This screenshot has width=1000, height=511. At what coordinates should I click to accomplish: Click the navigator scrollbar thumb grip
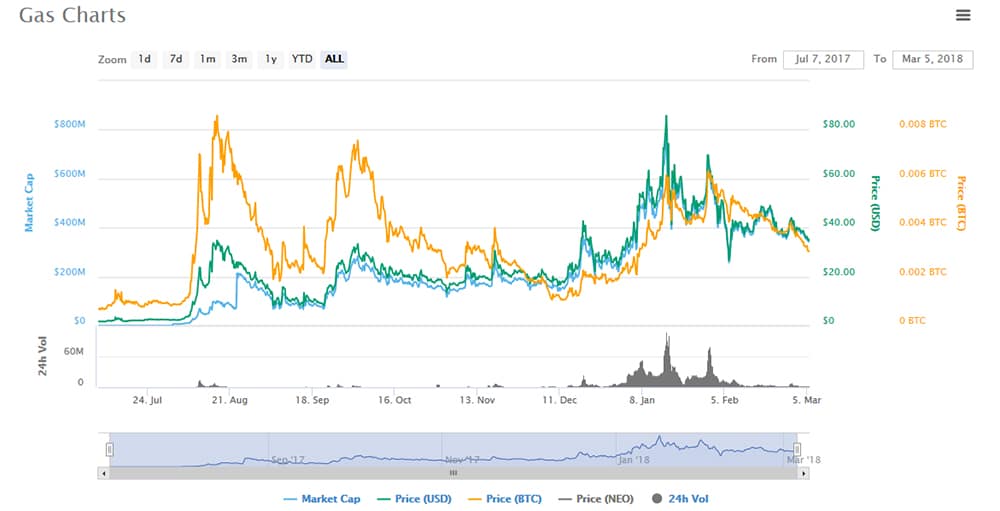453,473
